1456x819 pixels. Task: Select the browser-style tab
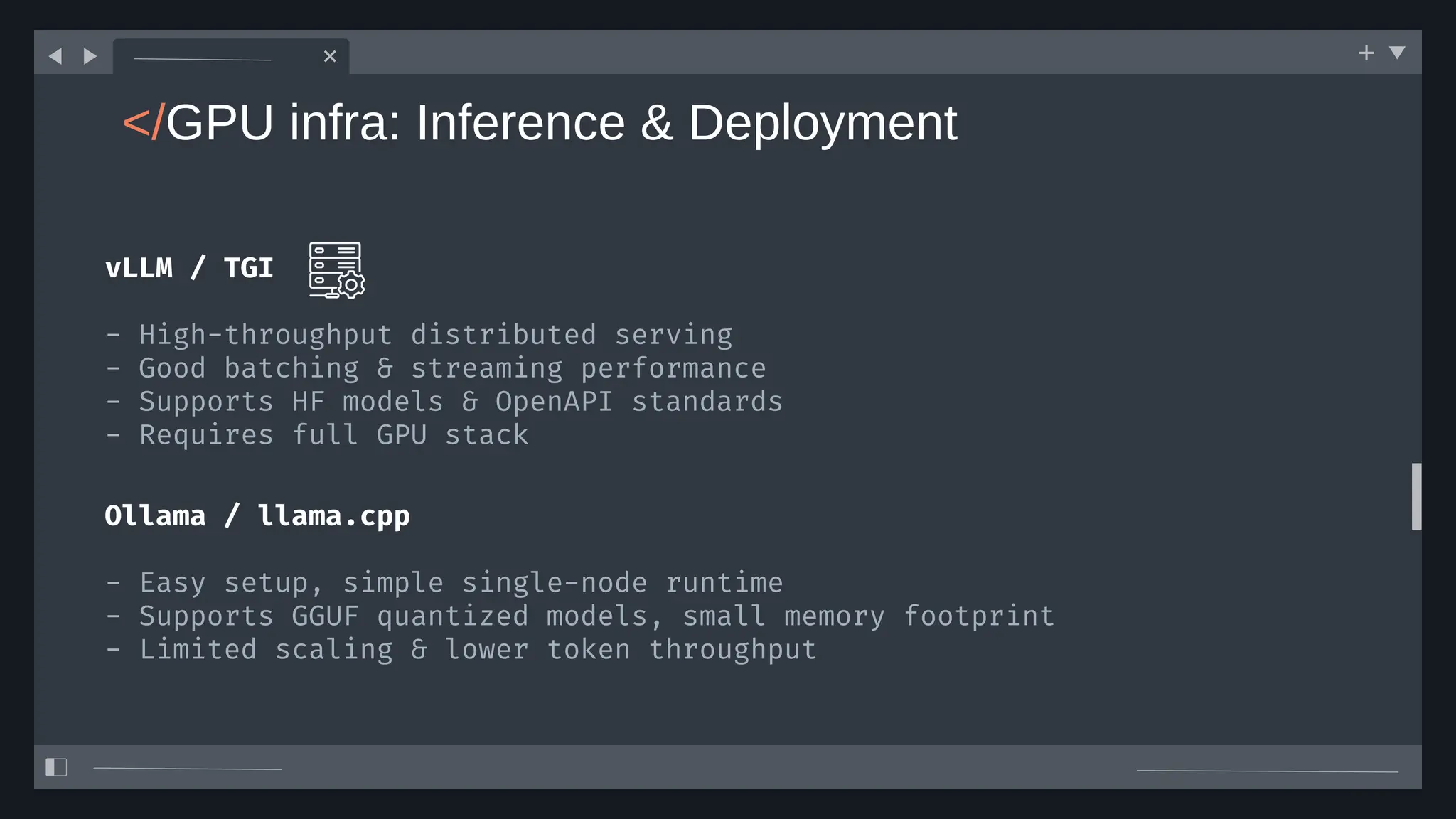231,56
